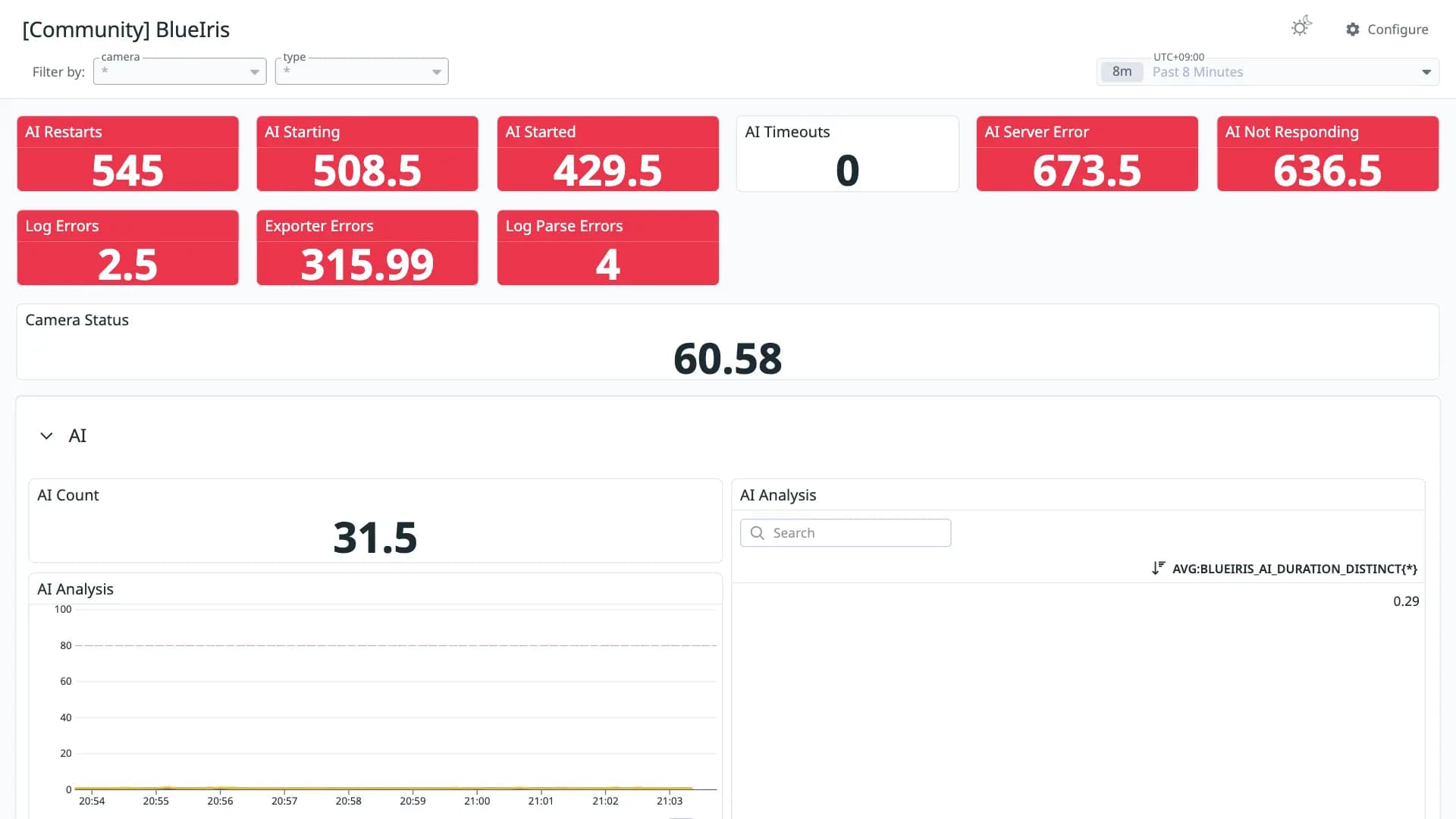This screenshot has width=1456, height=819.
Task: Open the type filter dropdown
Action: click(362, 71)
